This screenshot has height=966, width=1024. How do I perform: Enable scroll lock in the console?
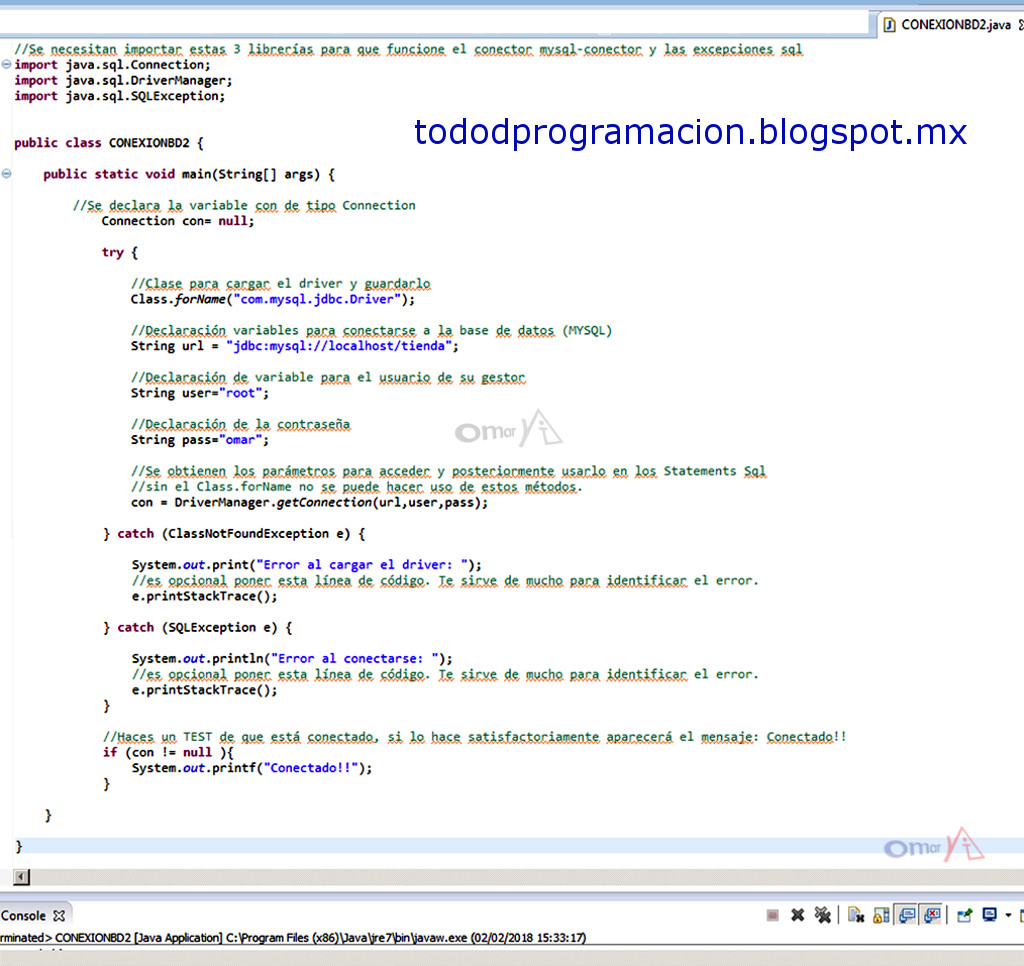coord(880,914)
